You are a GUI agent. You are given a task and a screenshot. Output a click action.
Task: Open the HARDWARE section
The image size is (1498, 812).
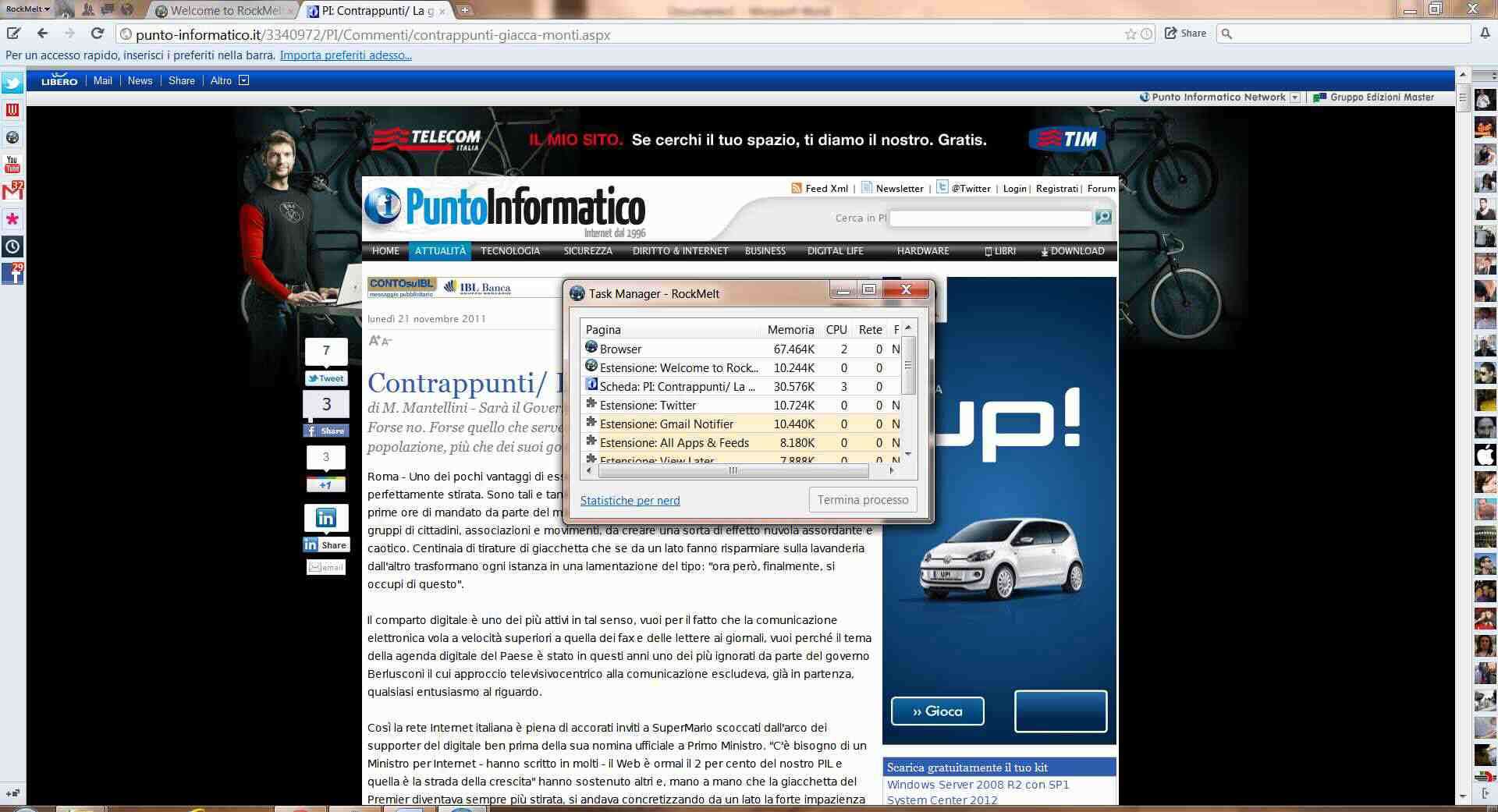pos(923,251)
